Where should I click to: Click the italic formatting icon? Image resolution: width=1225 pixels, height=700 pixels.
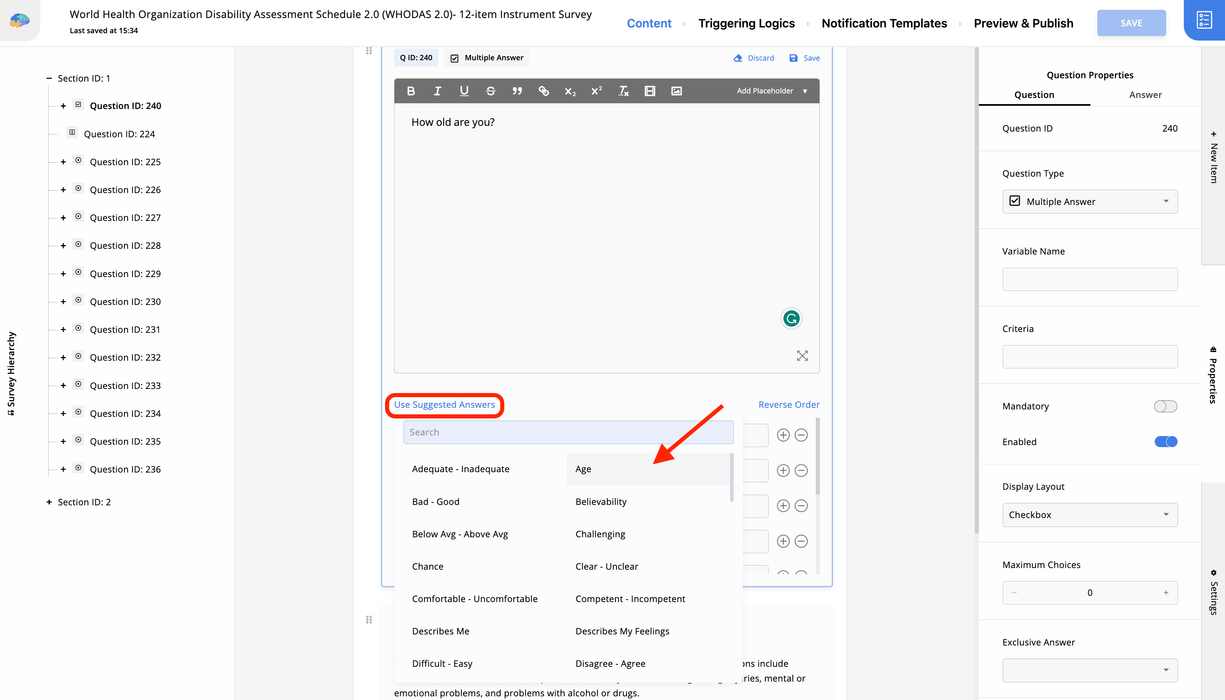pos(437,91)
